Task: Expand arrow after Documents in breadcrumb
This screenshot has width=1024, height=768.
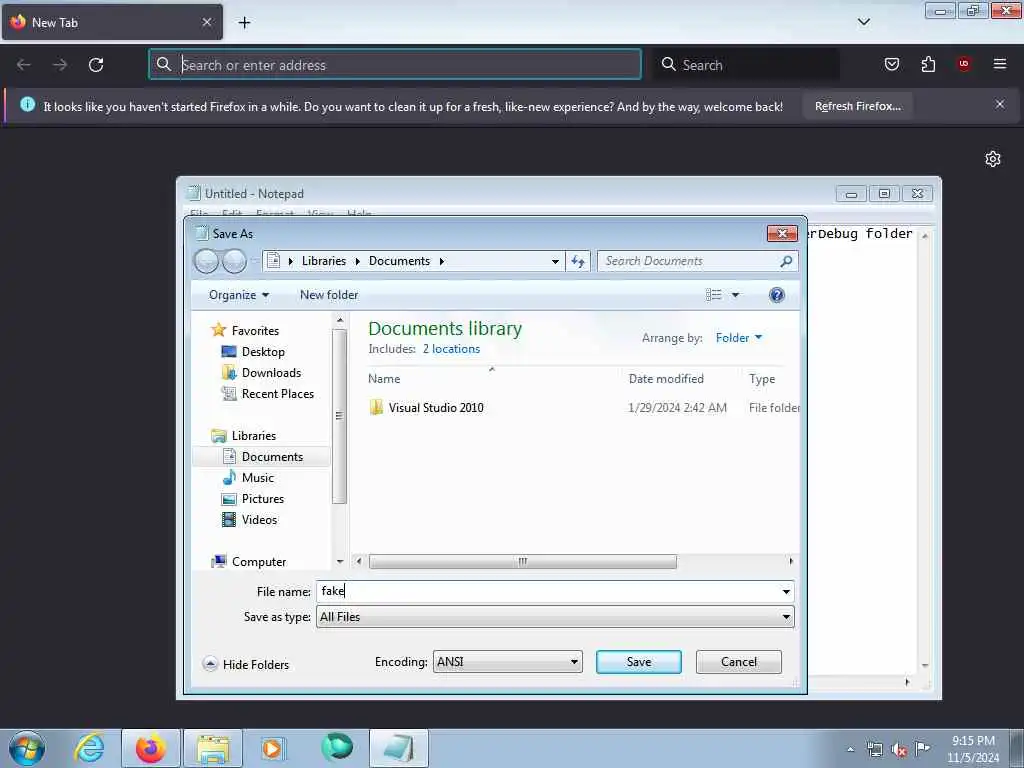Action: pyautogui.click(x=442, y=261)
